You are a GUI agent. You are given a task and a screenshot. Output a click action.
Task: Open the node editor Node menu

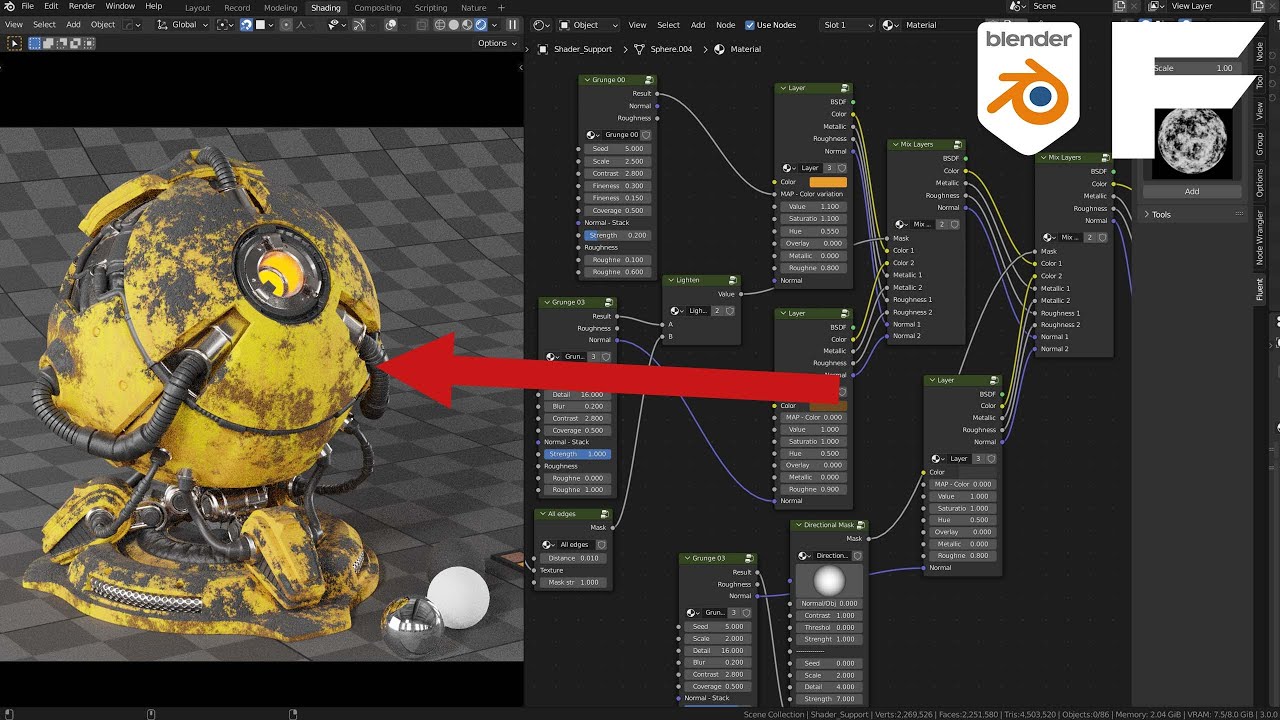pyautogui.click(x=726, y=25)
